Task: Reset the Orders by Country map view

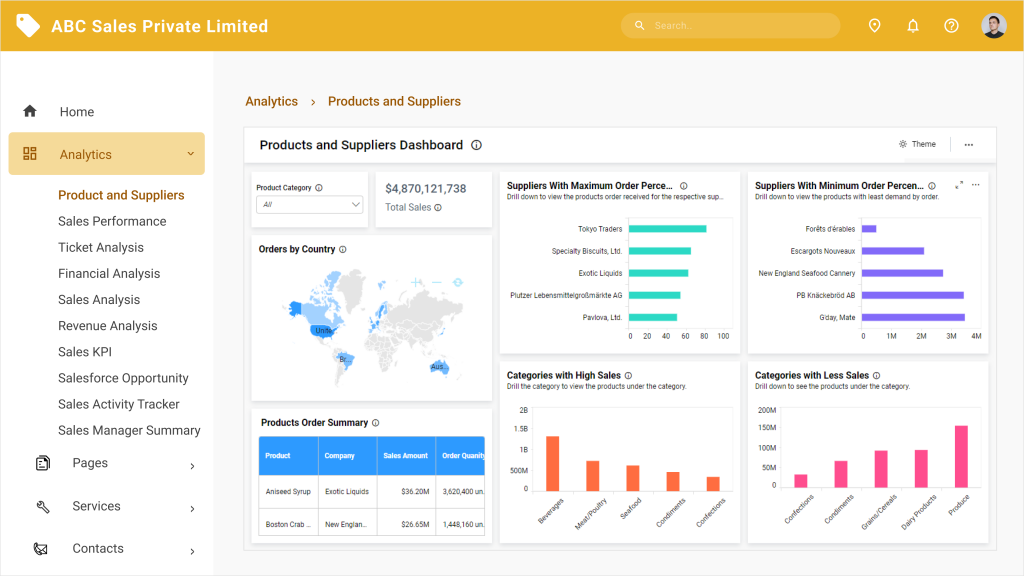Action: click(x=458, y=282)
